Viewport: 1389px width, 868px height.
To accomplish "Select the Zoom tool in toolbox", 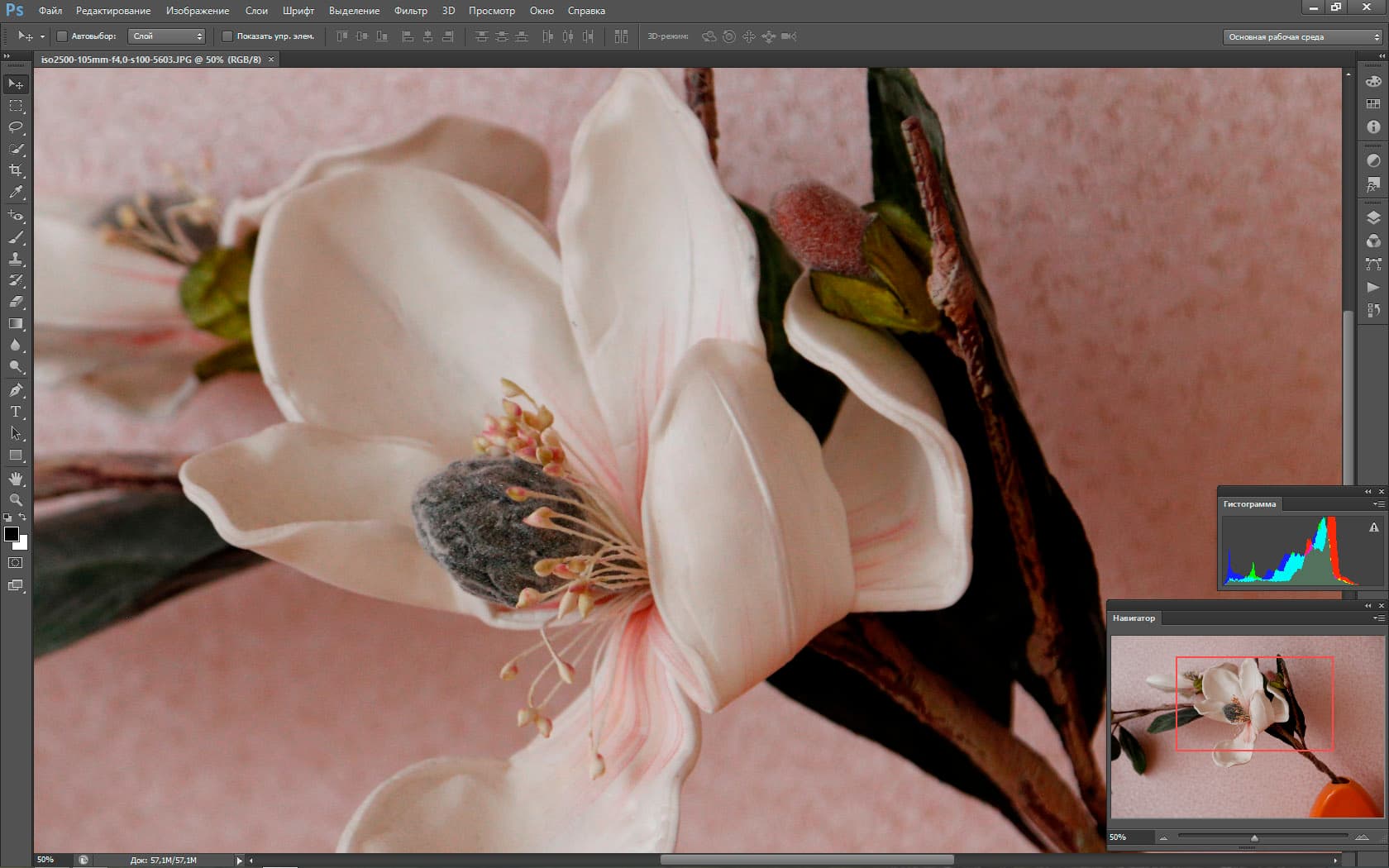I will pos(16,500).
